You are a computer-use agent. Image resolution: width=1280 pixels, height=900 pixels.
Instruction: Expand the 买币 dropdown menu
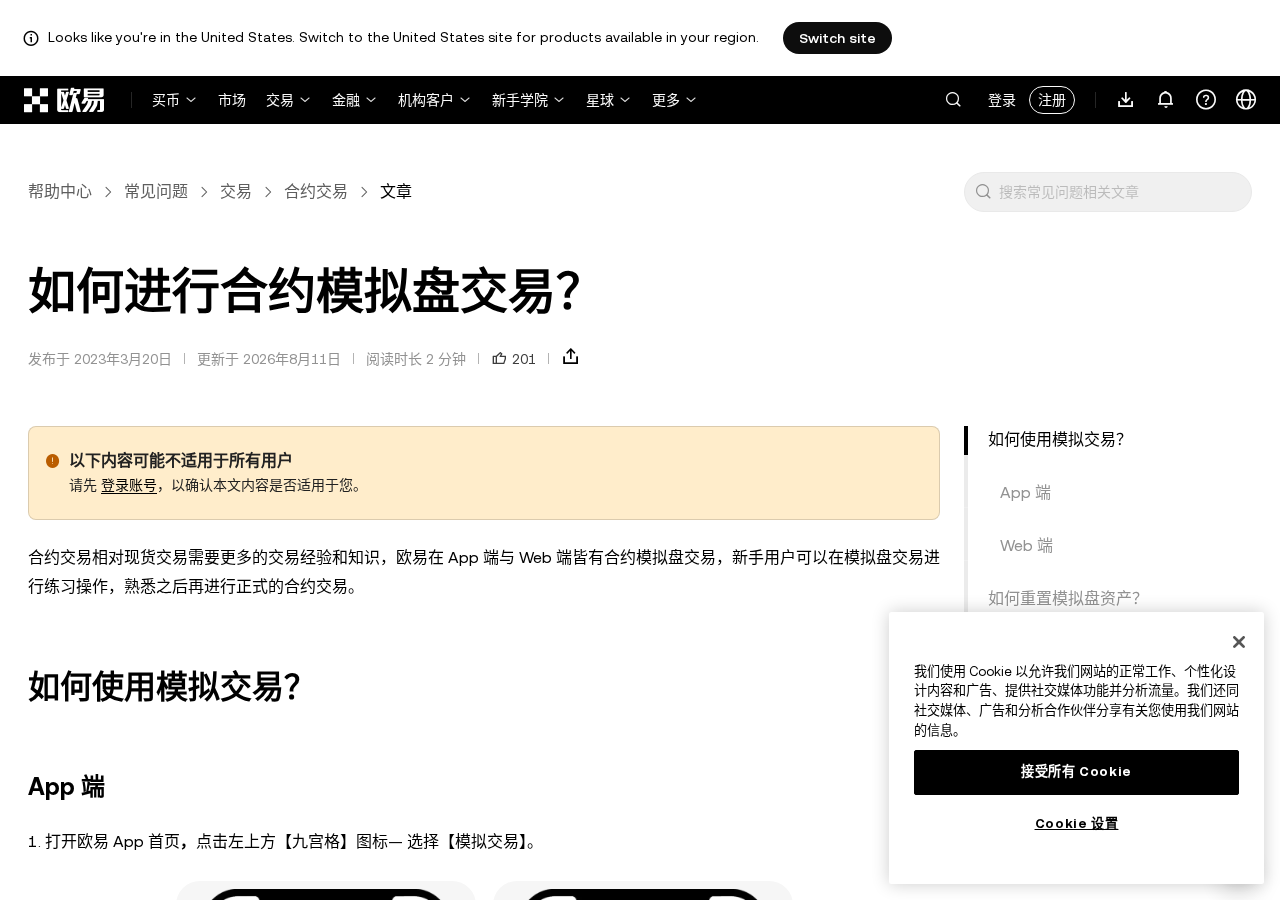(174, 100)
